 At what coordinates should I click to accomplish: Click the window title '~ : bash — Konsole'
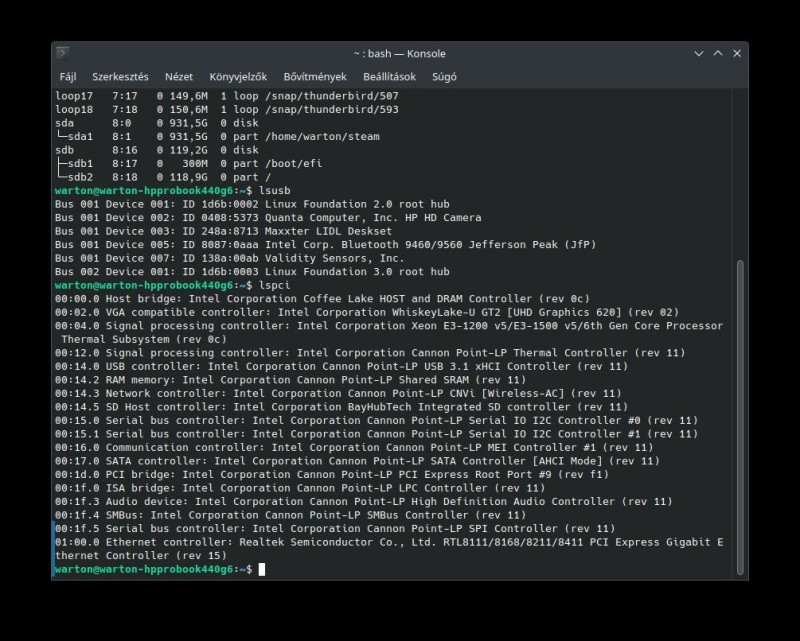(399, 53)
